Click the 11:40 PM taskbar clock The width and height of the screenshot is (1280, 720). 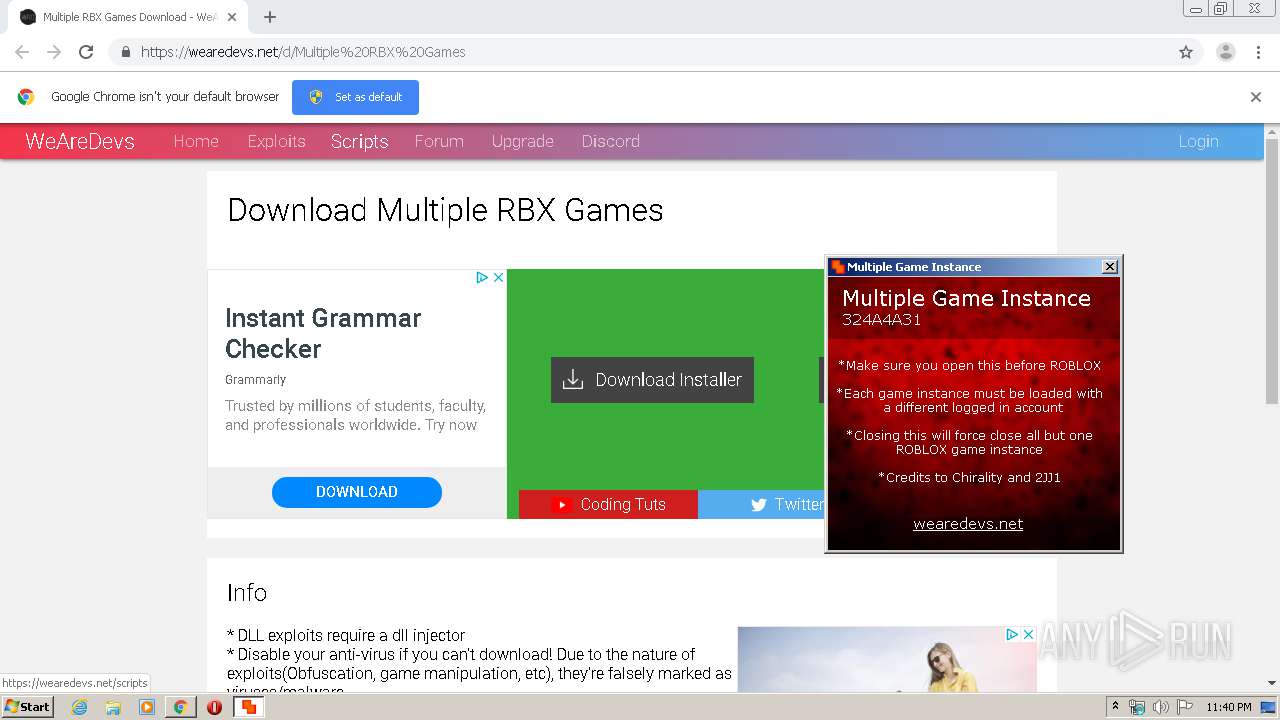pyautogui.click(x=1229, y=707)
